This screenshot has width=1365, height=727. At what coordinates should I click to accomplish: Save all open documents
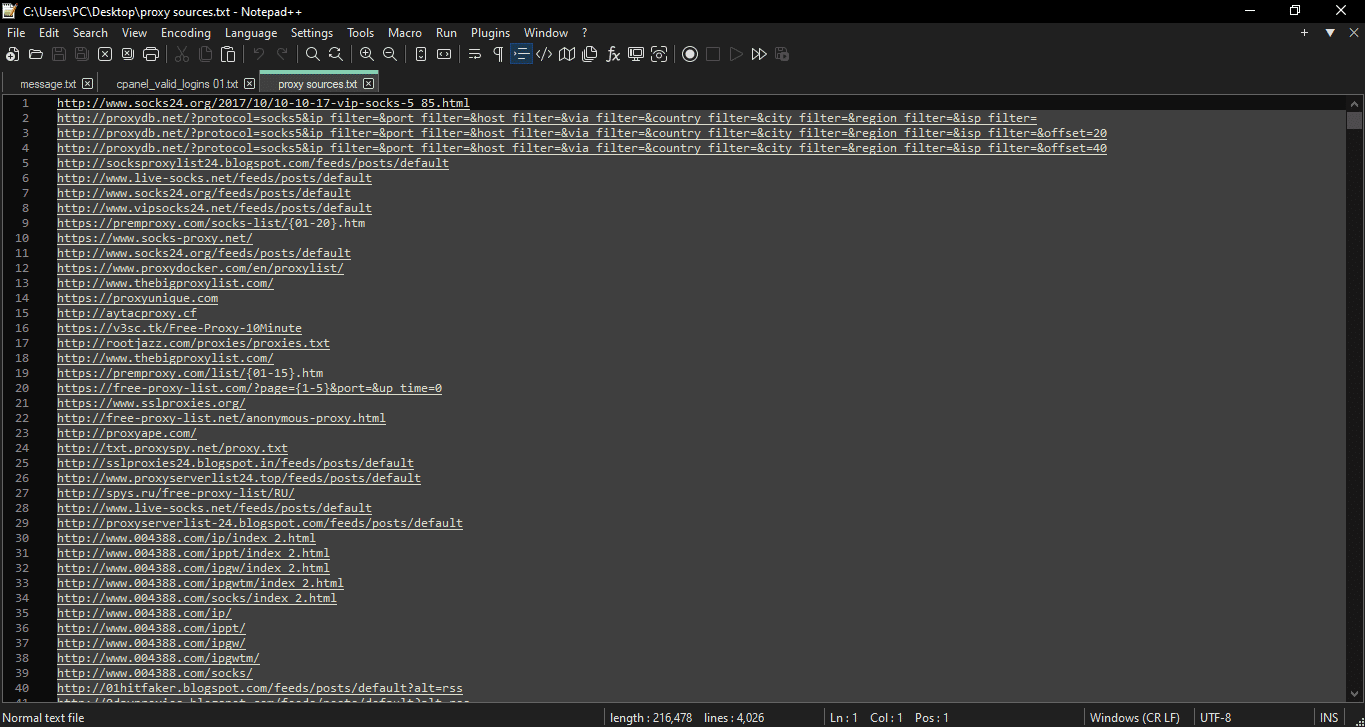pos(80,54)
